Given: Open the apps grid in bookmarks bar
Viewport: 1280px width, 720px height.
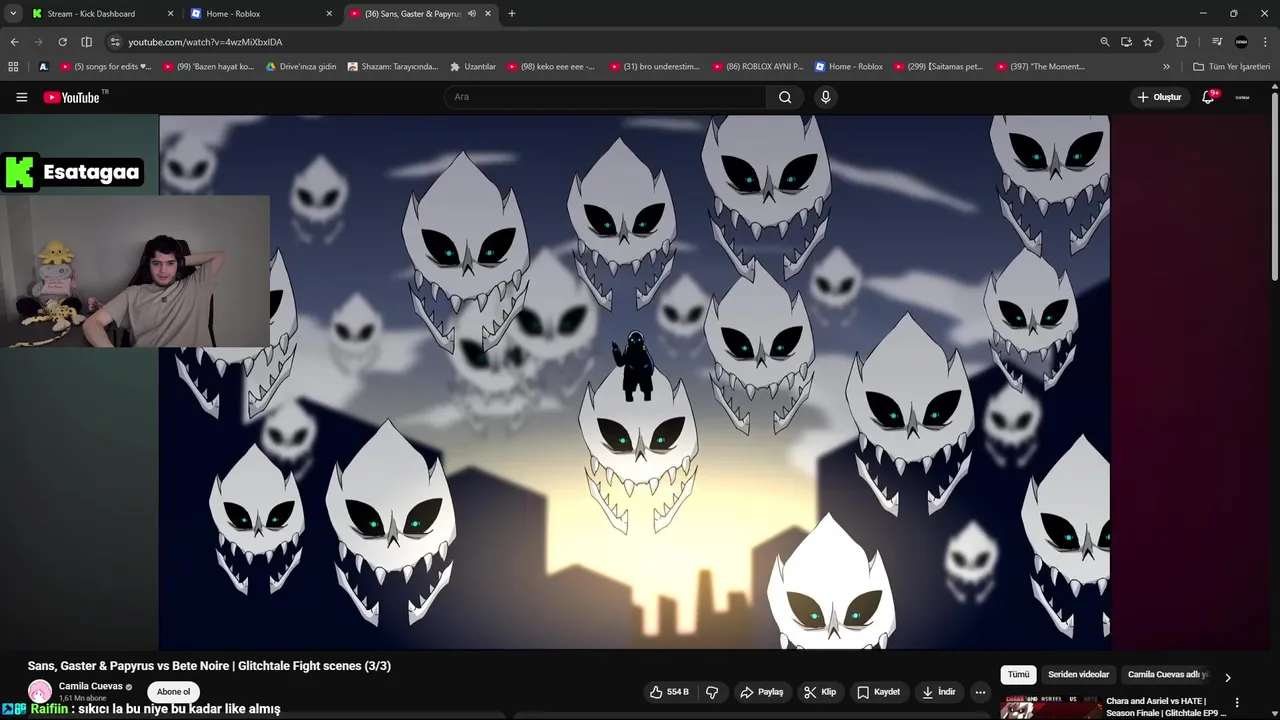Looking at the screenshot, I should [13, 67].
